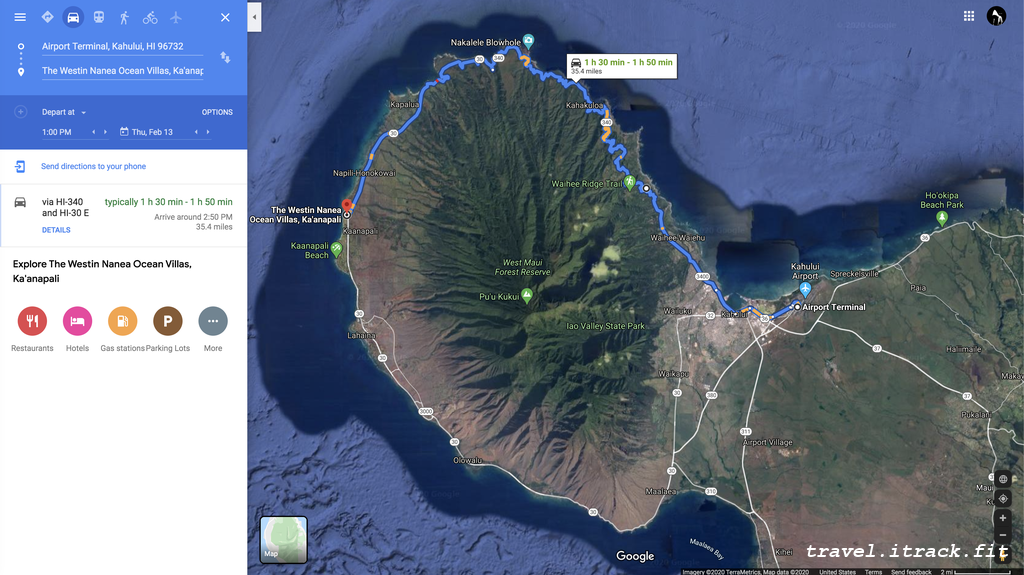The image size is (1024, 575).
Task: Go to the previous departure date
Action: click(x=196, y=132)
